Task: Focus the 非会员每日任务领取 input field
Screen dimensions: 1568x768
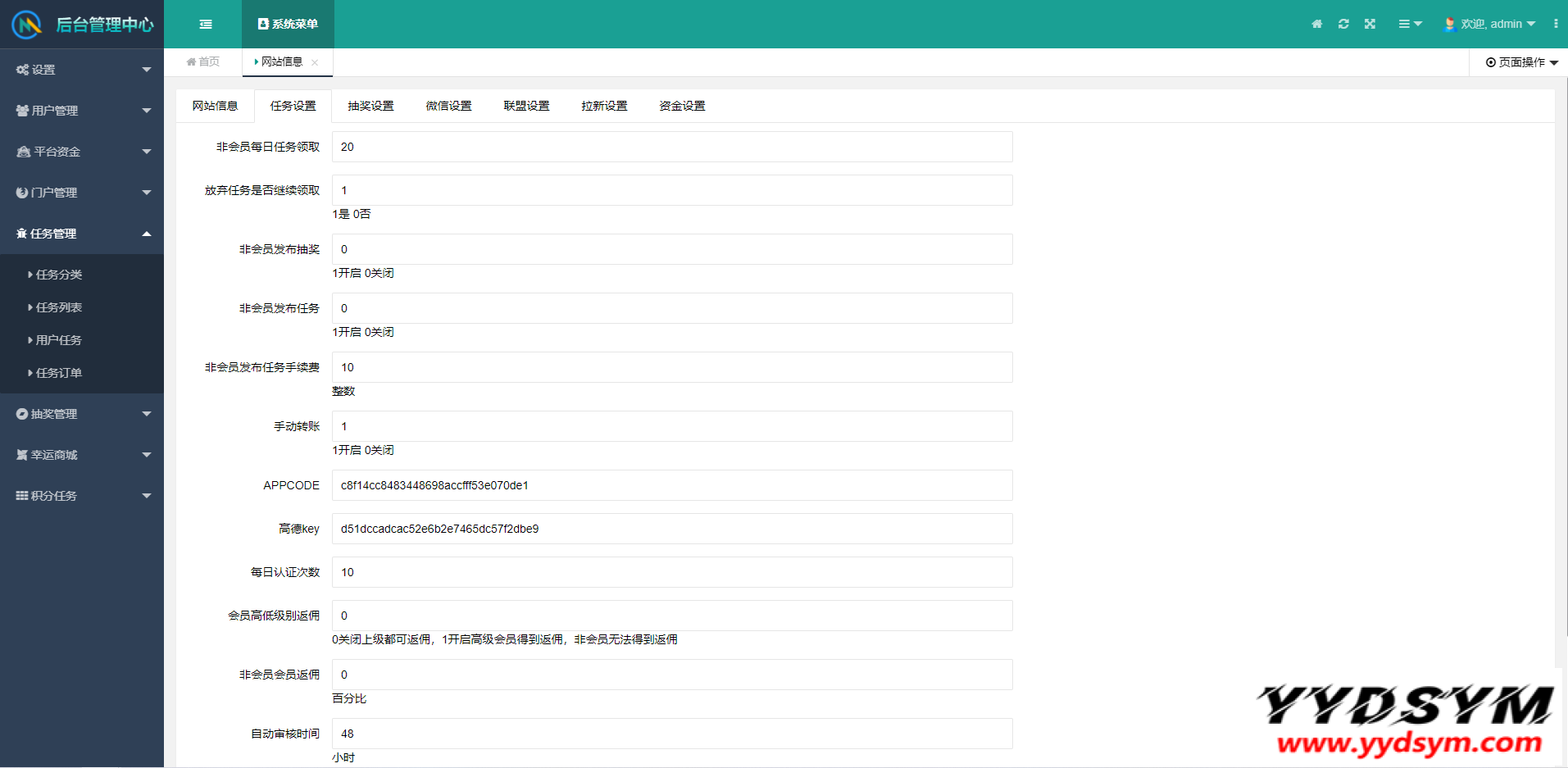Action: coord(671,147)
